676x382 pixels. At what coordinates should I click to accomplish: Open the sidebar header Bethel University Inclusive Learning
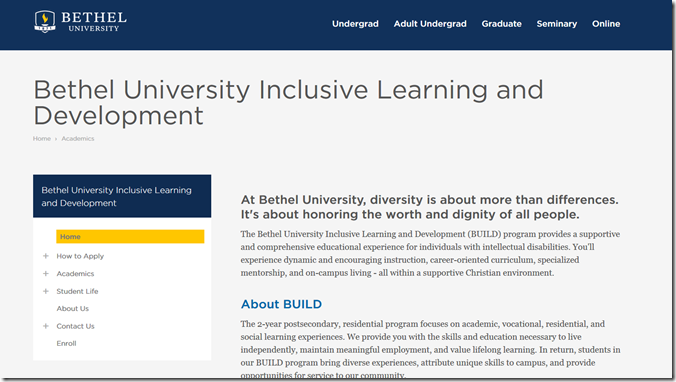click(122, 196)
